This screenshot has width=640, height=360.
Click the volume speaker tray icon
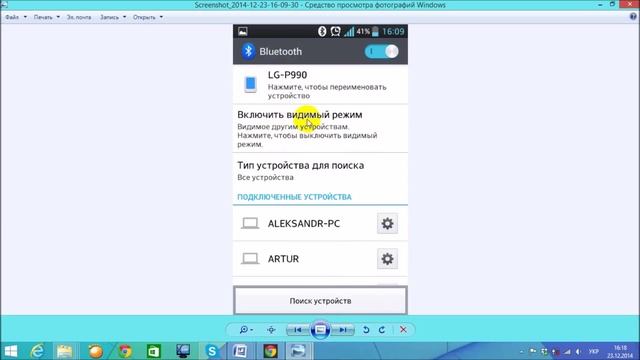click(x=578, y=351)
